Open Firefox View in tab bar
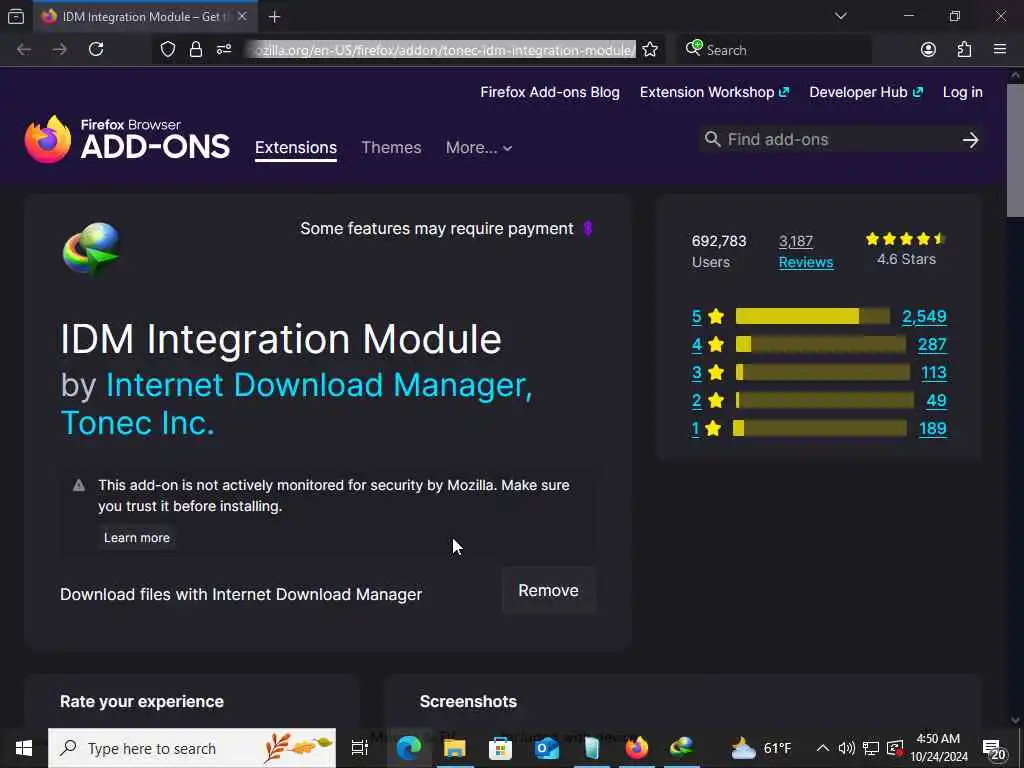The image size is (1024, 768). point(16,16)
